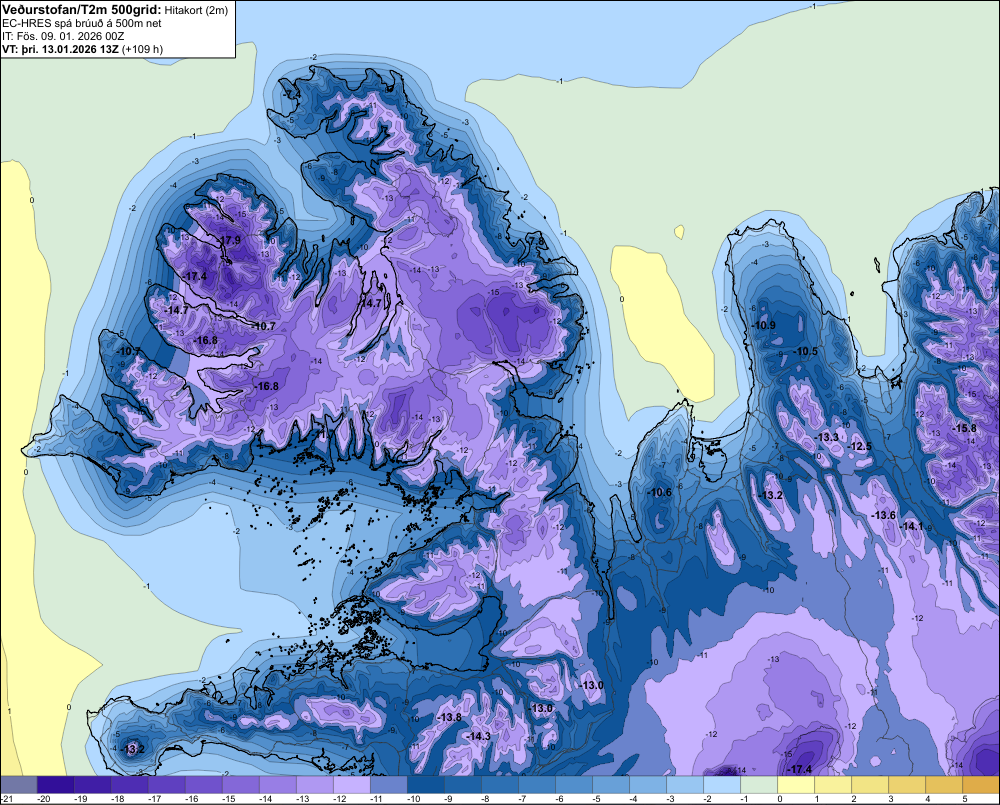This screenshot has width=1000, height=805.
Task: Pick the legend swatch labeled 4
Action: (944, 784)
